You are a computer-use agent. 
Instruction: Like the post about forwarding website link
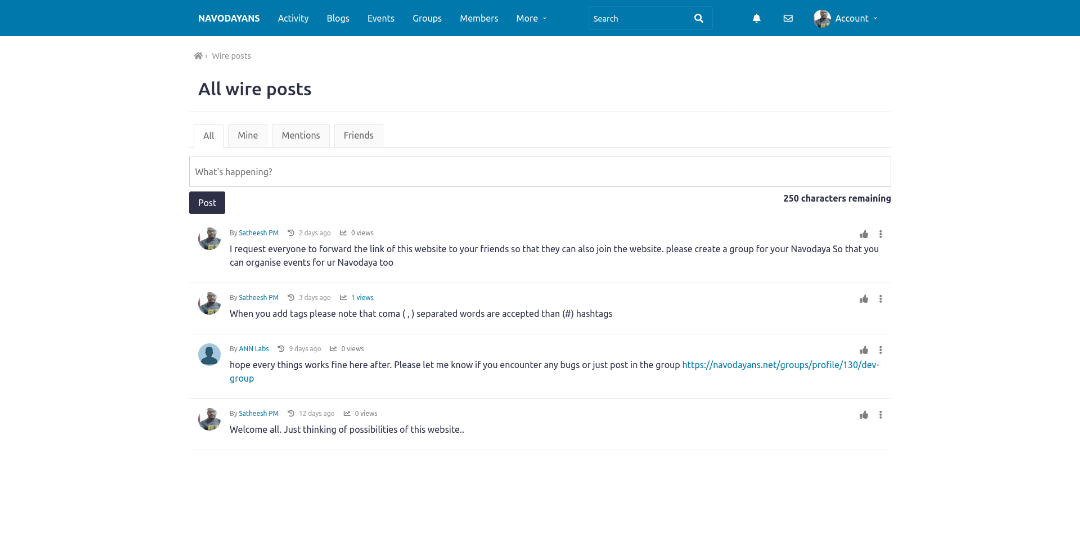[864, 234]
